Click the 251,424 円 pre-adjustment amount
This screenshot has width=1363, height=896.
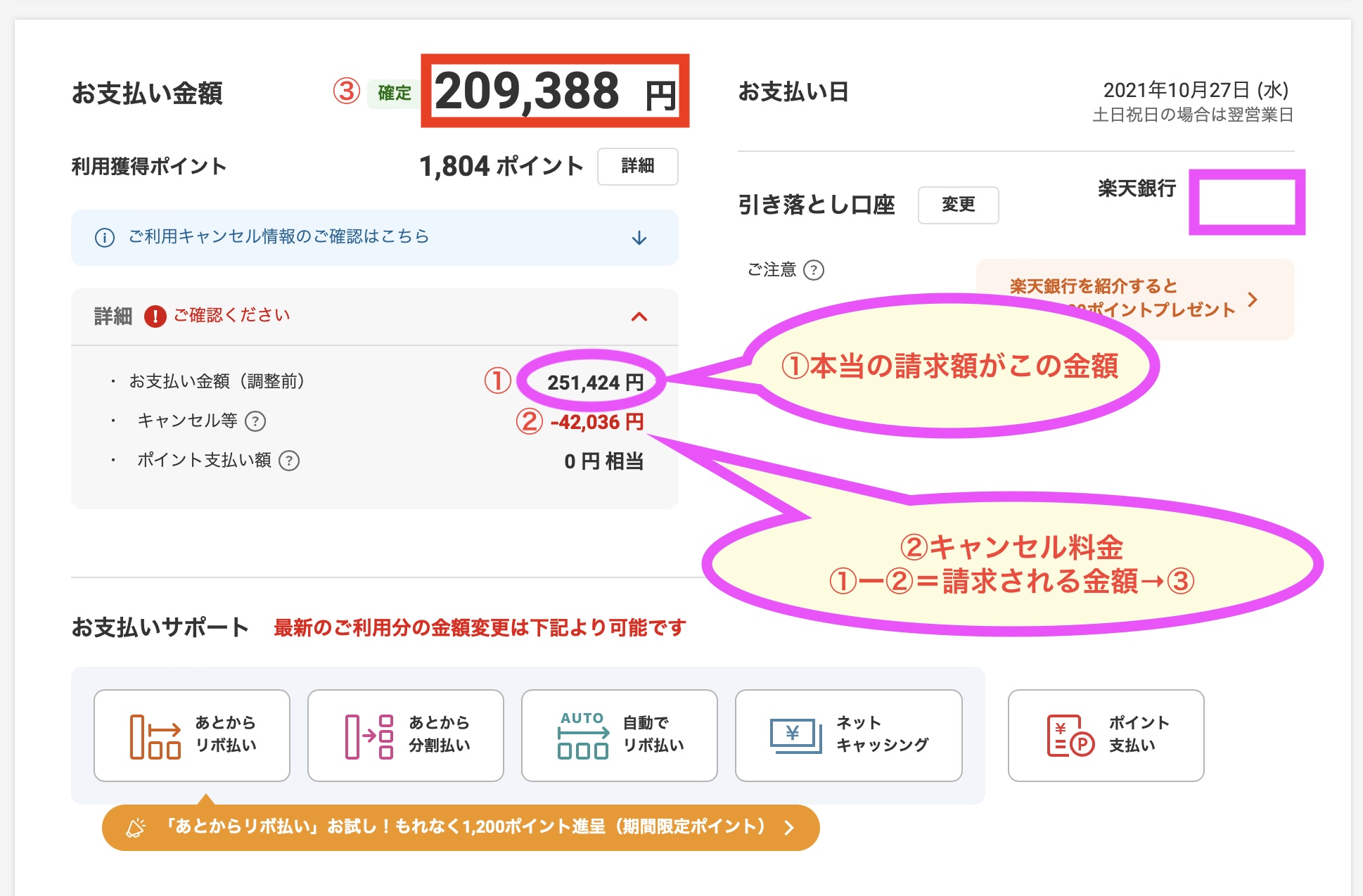pyautogui.click(x=595, y=383)
